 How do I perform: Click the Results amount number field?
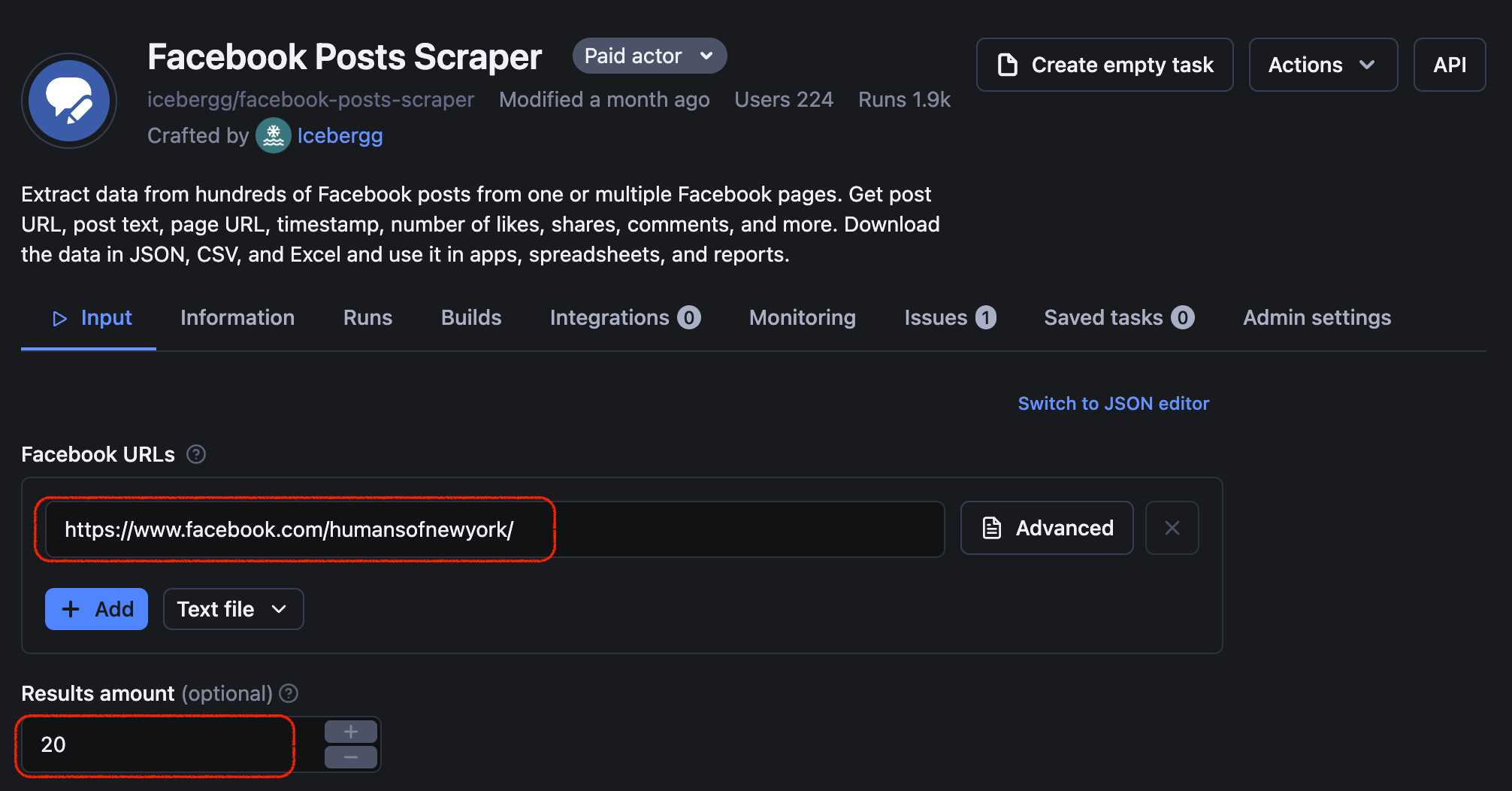point(171,744)
